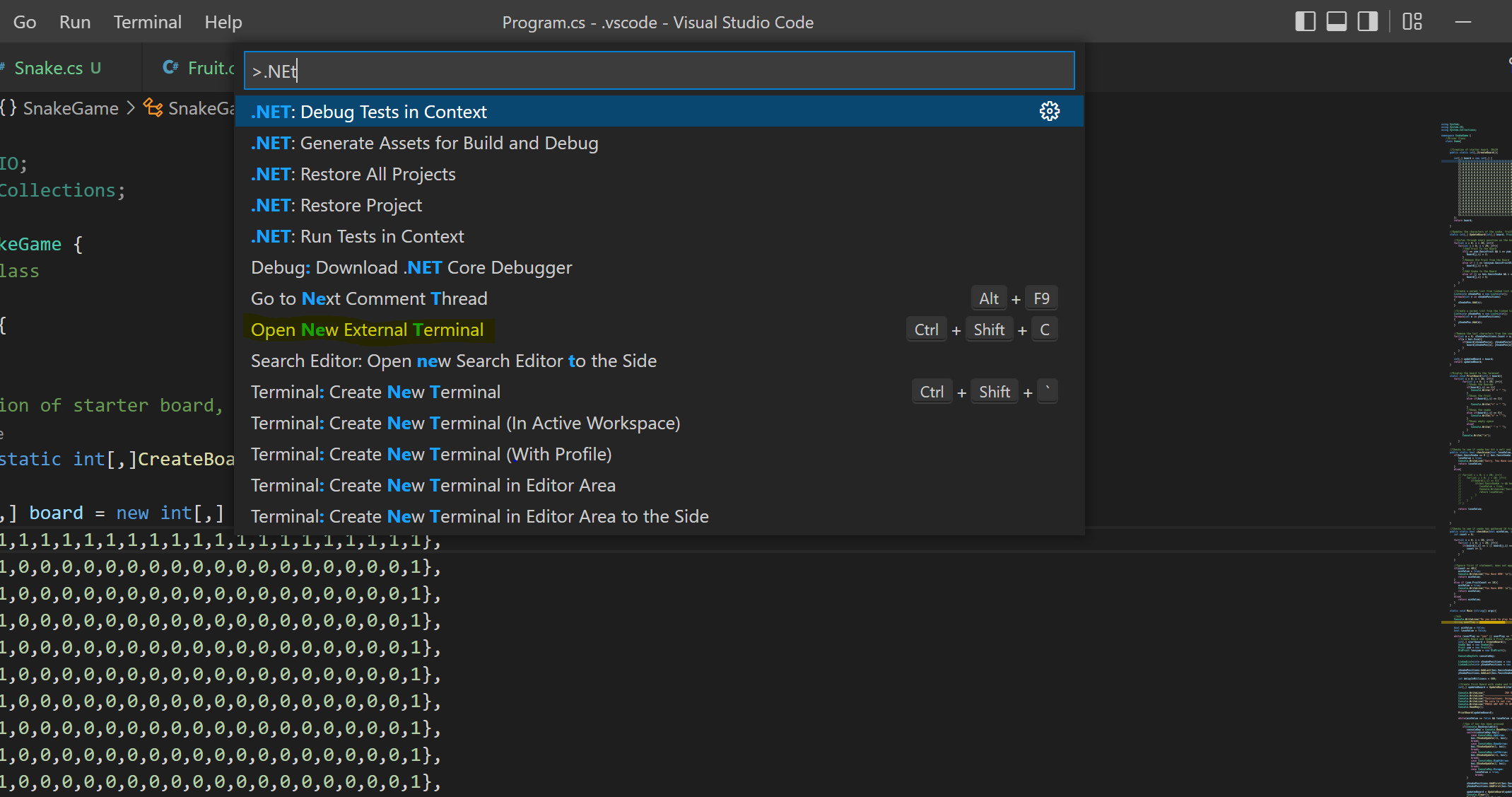Toggle the bottom panel layout icon
This screenshot has height=797, width=1512.
point(1336,22)
